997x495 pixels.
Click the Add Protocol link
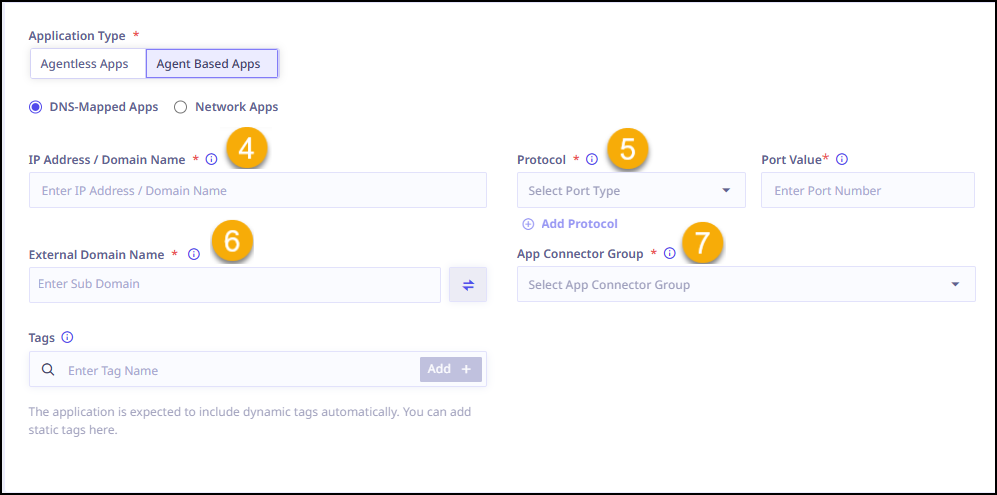(x=570, y=224)
